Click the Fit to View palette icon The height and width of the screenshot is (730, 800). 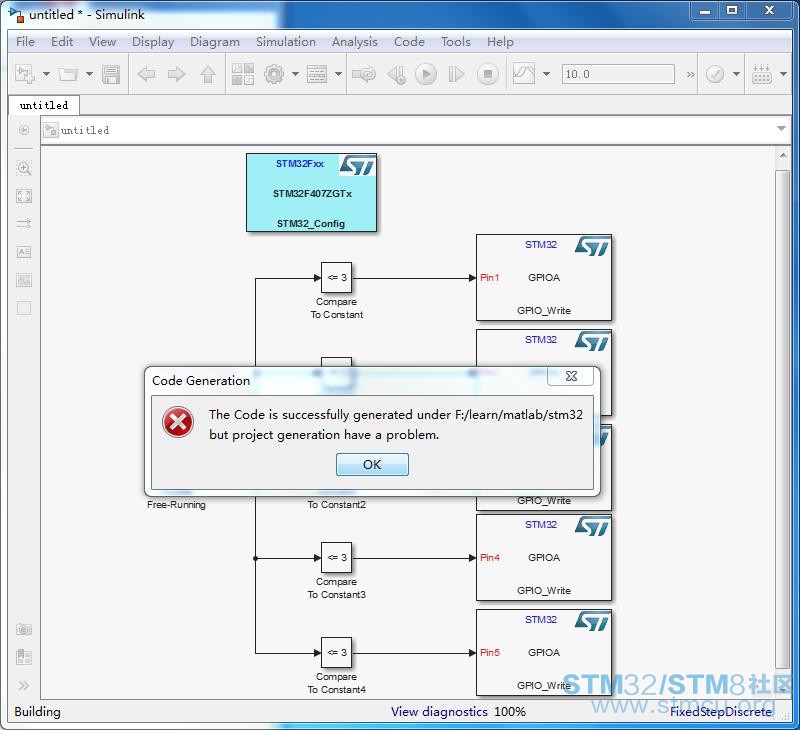(x=24, y=196)
